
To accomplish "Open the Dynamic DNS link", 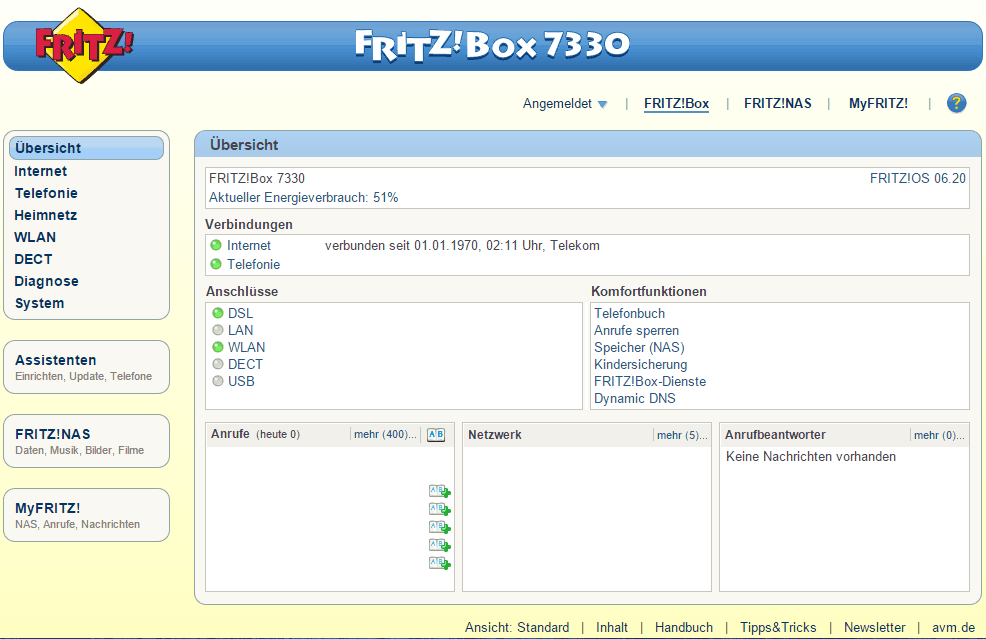I will [x=634, y=398].
